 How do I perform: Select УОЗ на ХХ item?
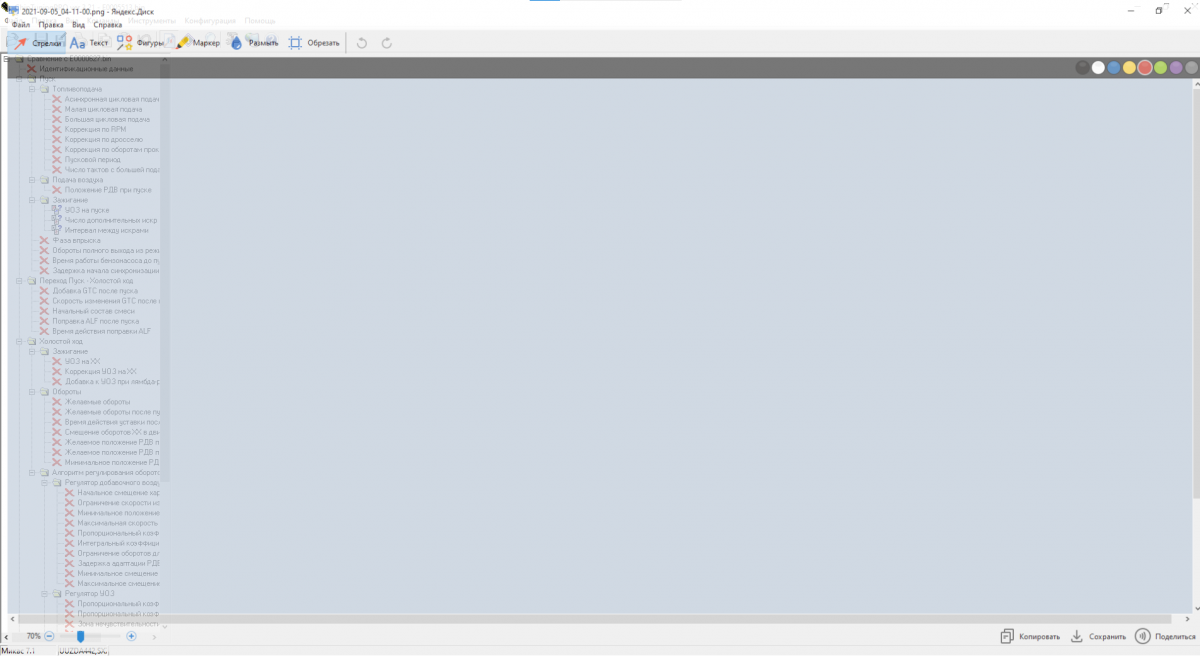(82, 361)
